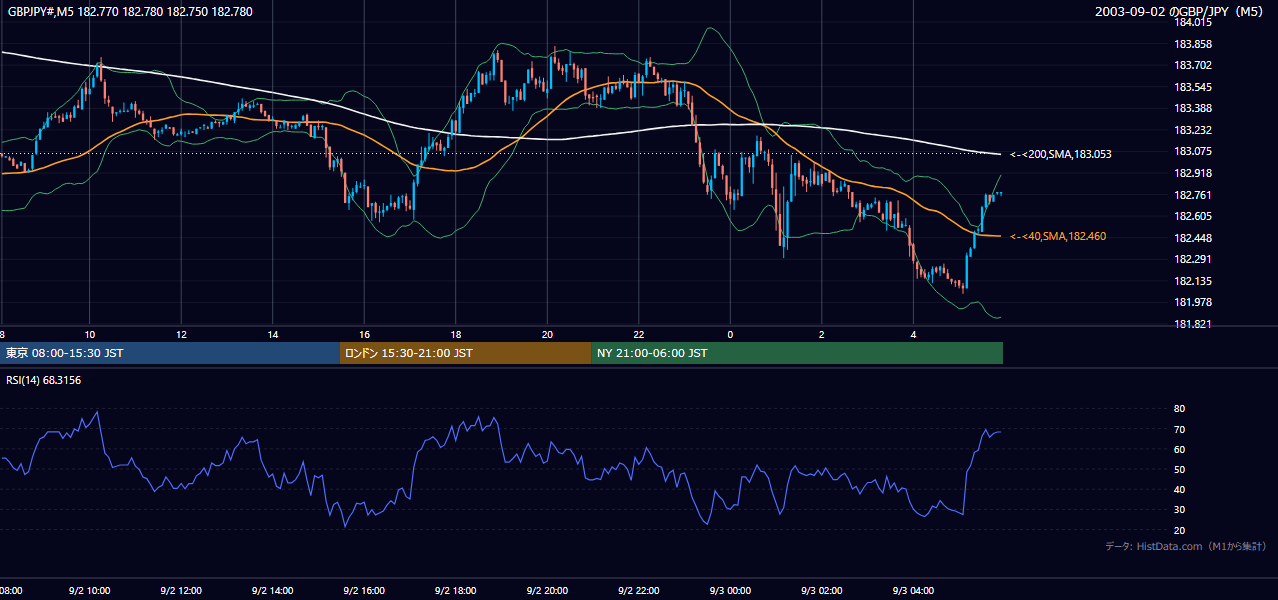Click price axis value 183.858
Screen dimensions: 1278x600
[1193, 44]
